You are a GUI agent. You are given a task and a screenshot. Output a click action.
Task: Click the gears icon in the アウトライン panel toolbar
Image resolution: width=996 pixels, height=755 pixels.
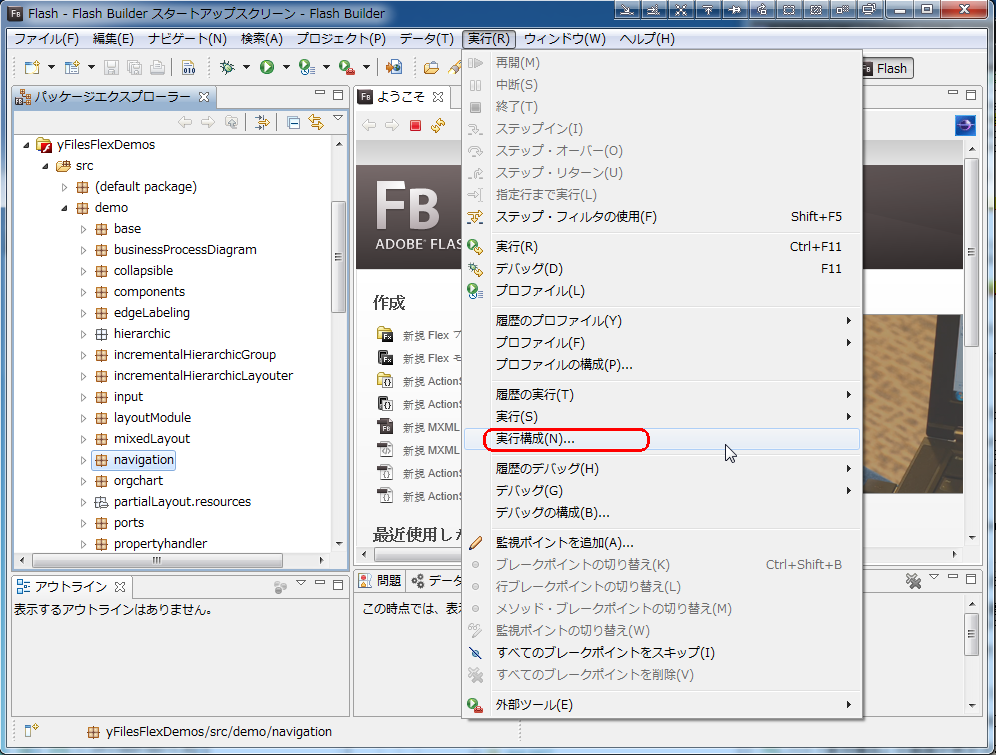coord(280,587)
